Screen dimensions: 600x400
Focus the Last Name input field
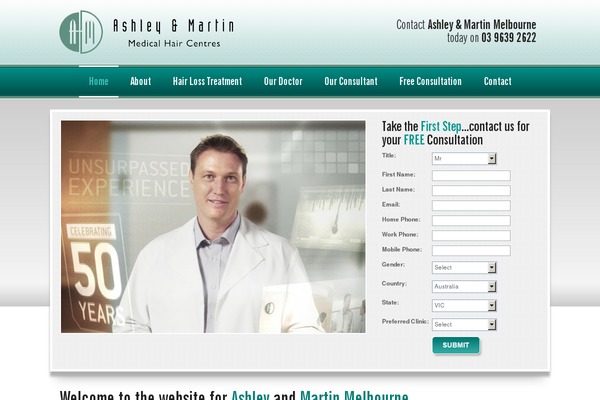point(471,191)
